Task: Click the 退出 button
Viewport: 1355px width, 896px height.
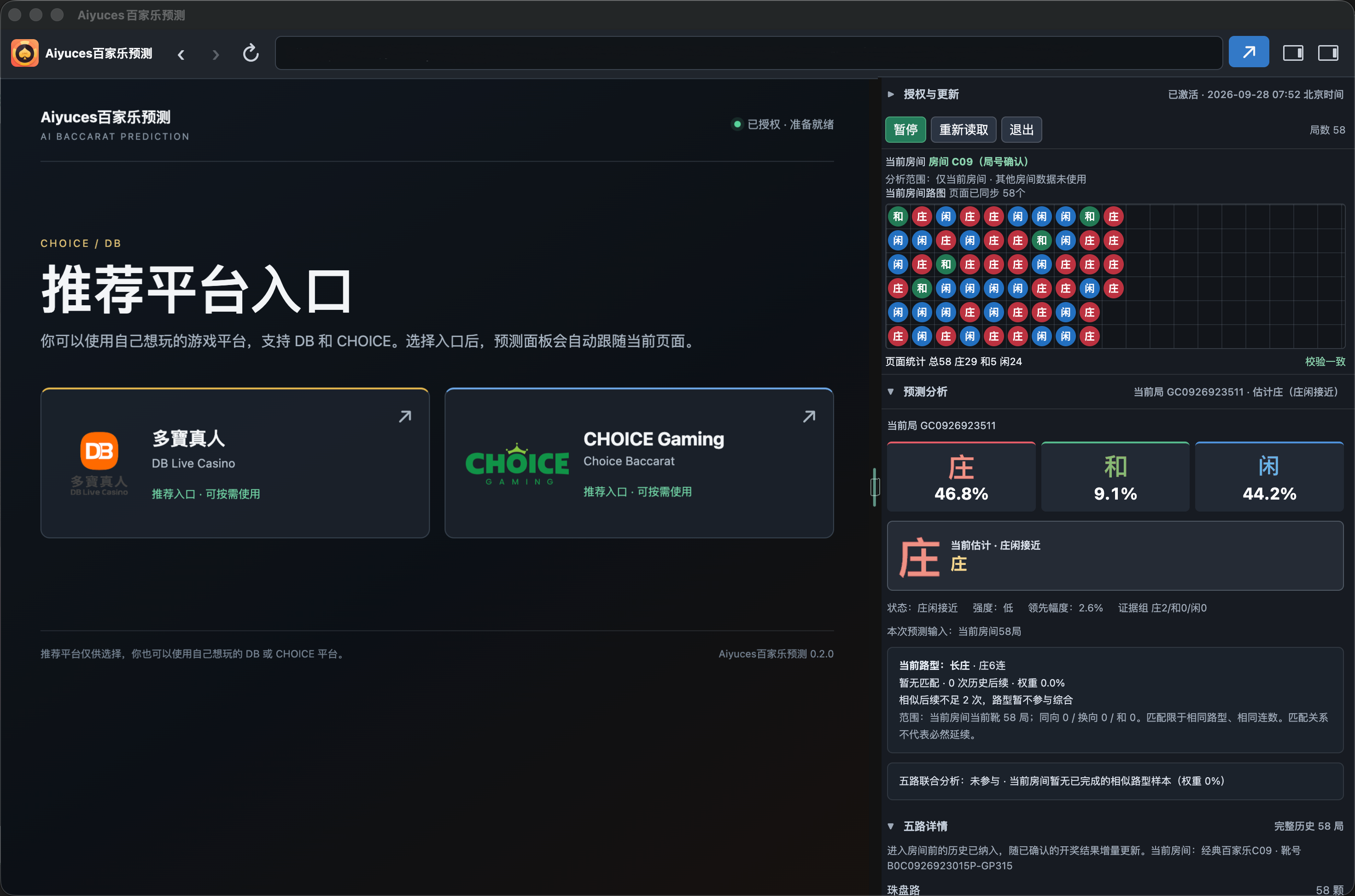Action: point(1022,130)
